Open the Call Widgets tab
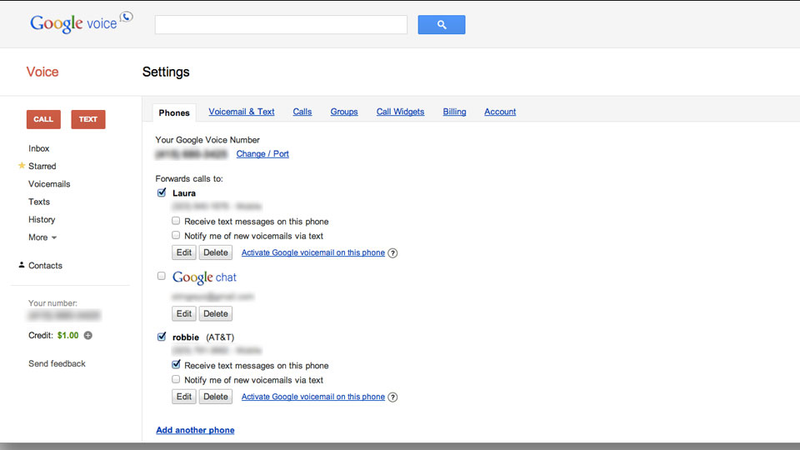Screen dimensions: 800x450 [400, 112]
